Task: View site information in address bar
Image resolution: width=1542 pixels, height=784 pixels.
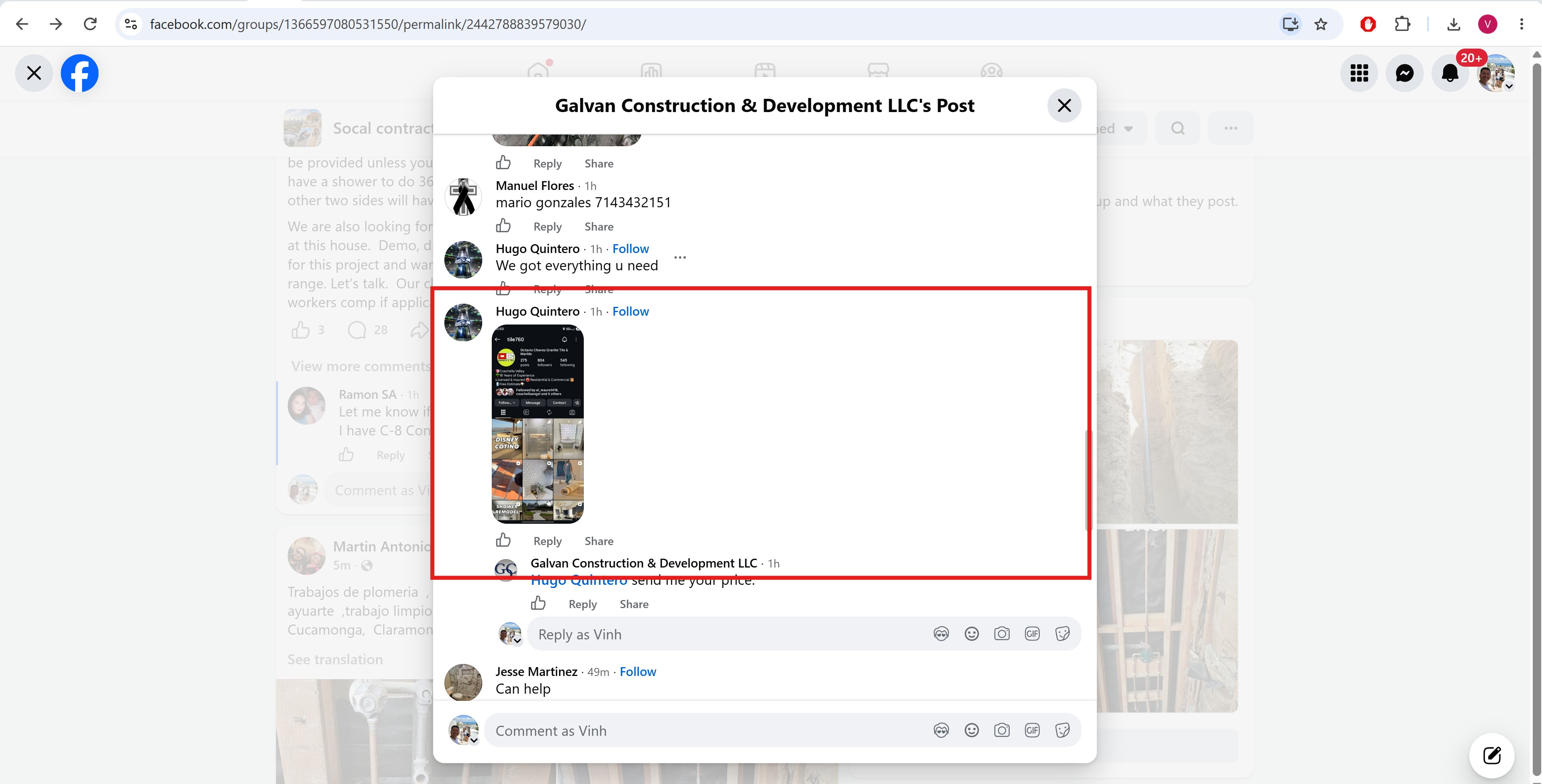Action: [131, 24]
